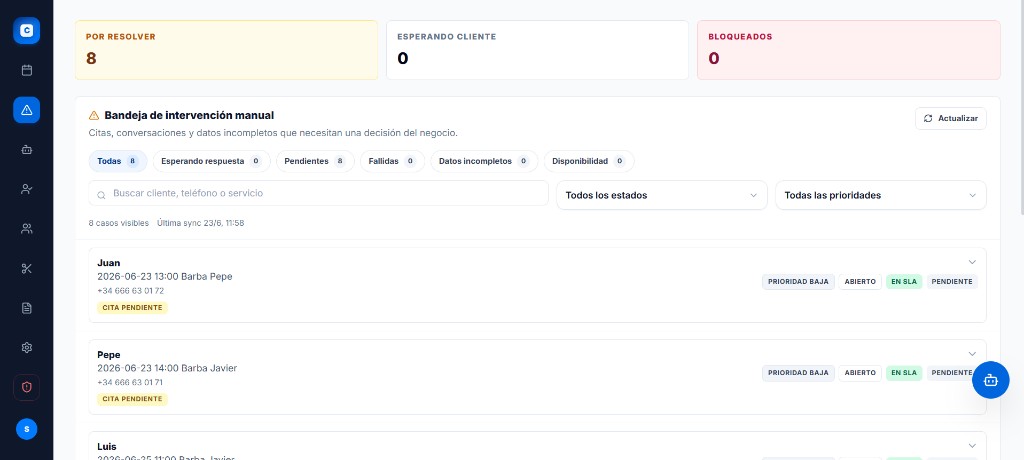1024x460 pixels.
Task: Click Juan's Abierto badge
Action: pos(860,282)
